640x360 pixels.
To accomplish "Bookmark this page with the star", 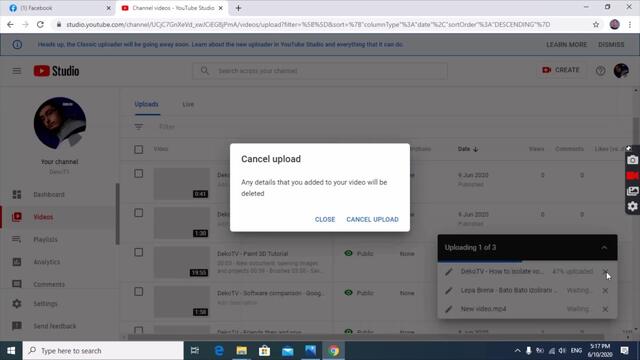I will click(x=596, y=25).
